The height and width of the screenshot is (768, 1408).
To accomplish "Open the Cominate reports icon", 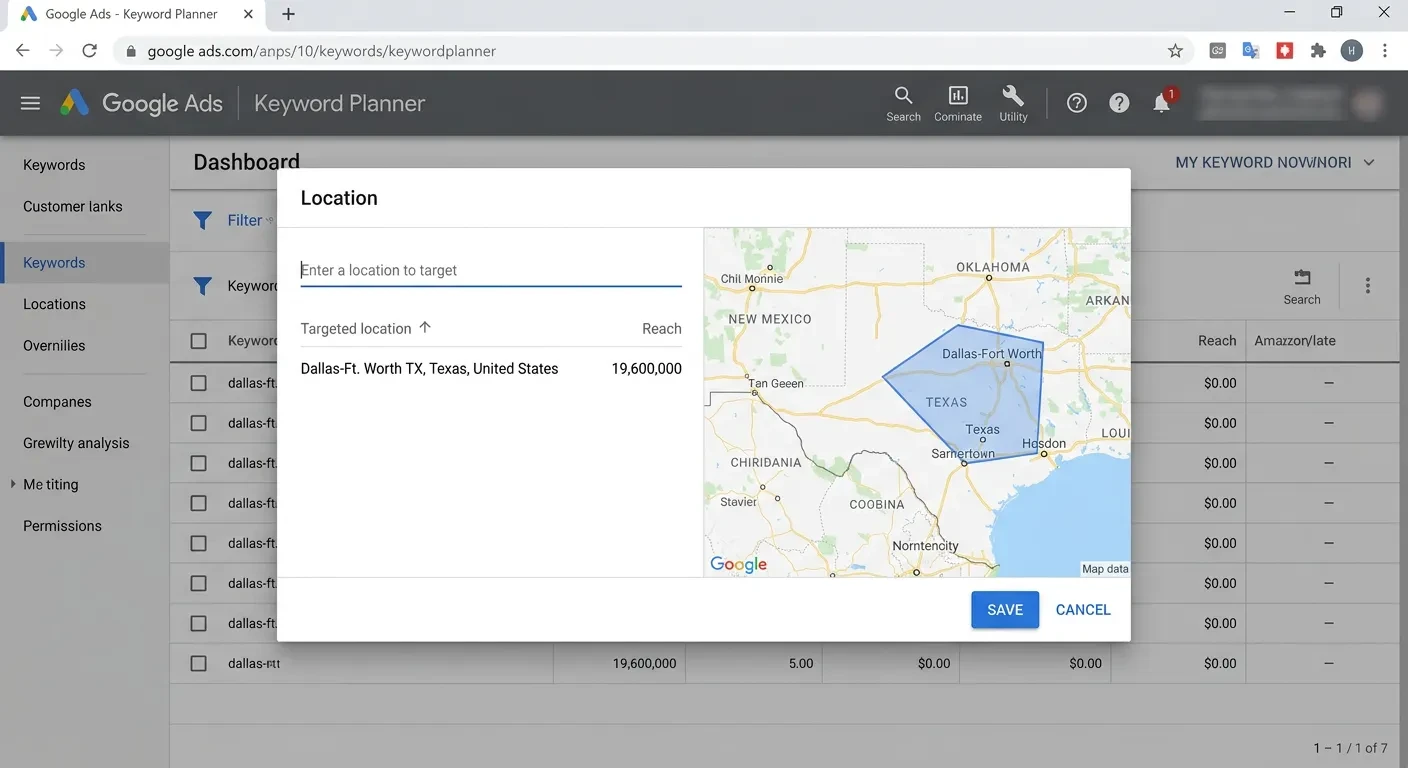I will (958, 104).
